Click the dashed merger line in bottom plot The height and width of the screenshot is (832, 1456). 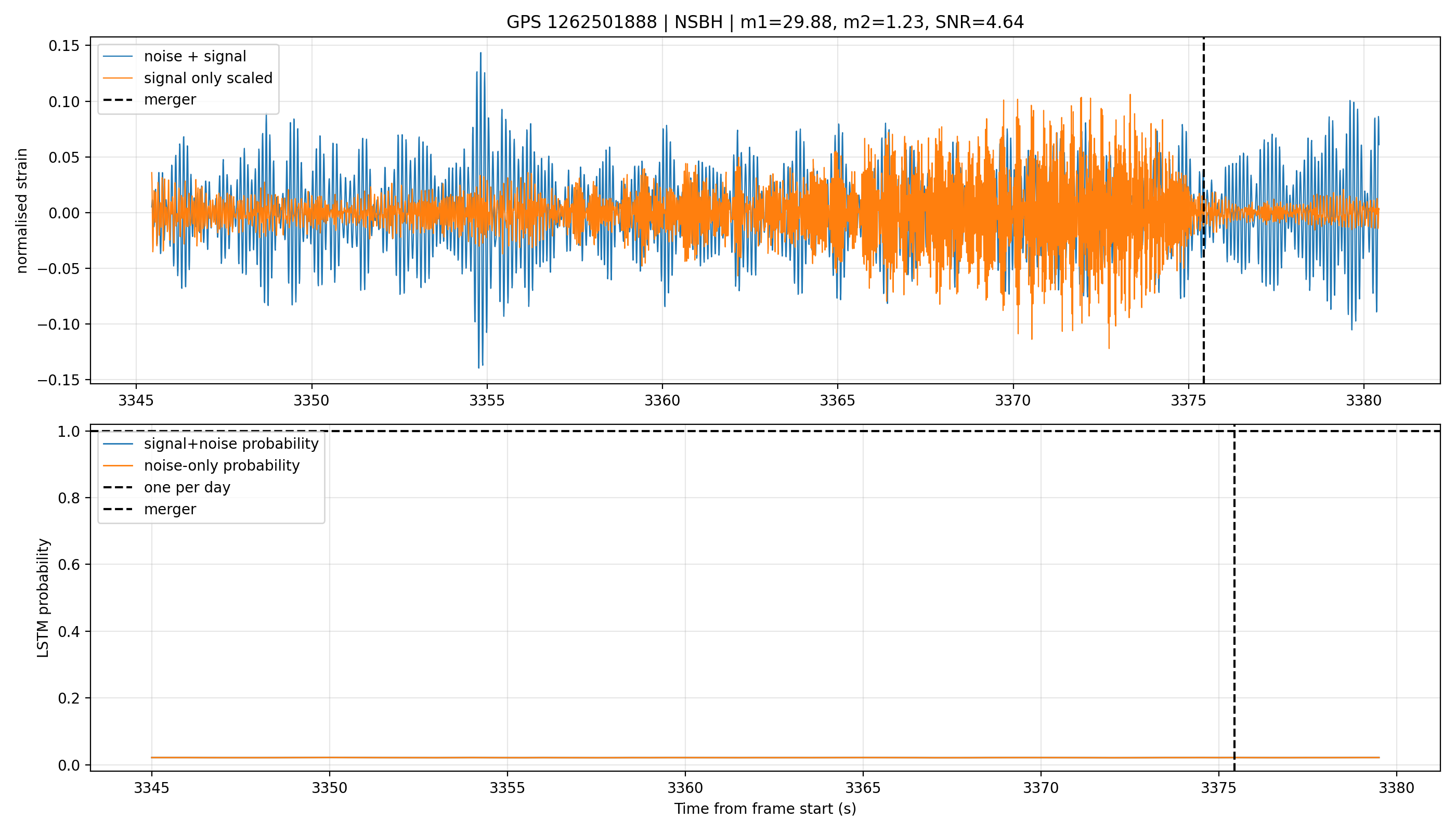(x=1234, y=597)
